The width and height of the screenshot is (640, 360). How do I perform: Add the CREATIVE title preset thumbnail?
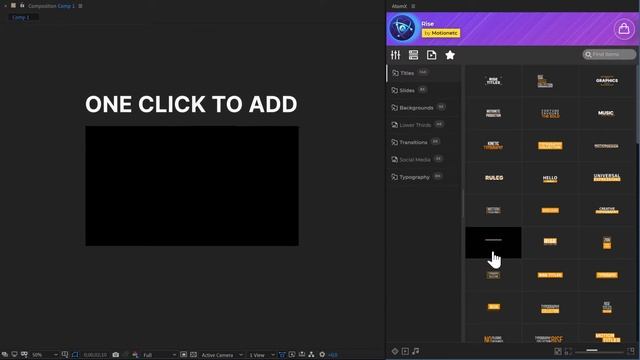(607, 210)
